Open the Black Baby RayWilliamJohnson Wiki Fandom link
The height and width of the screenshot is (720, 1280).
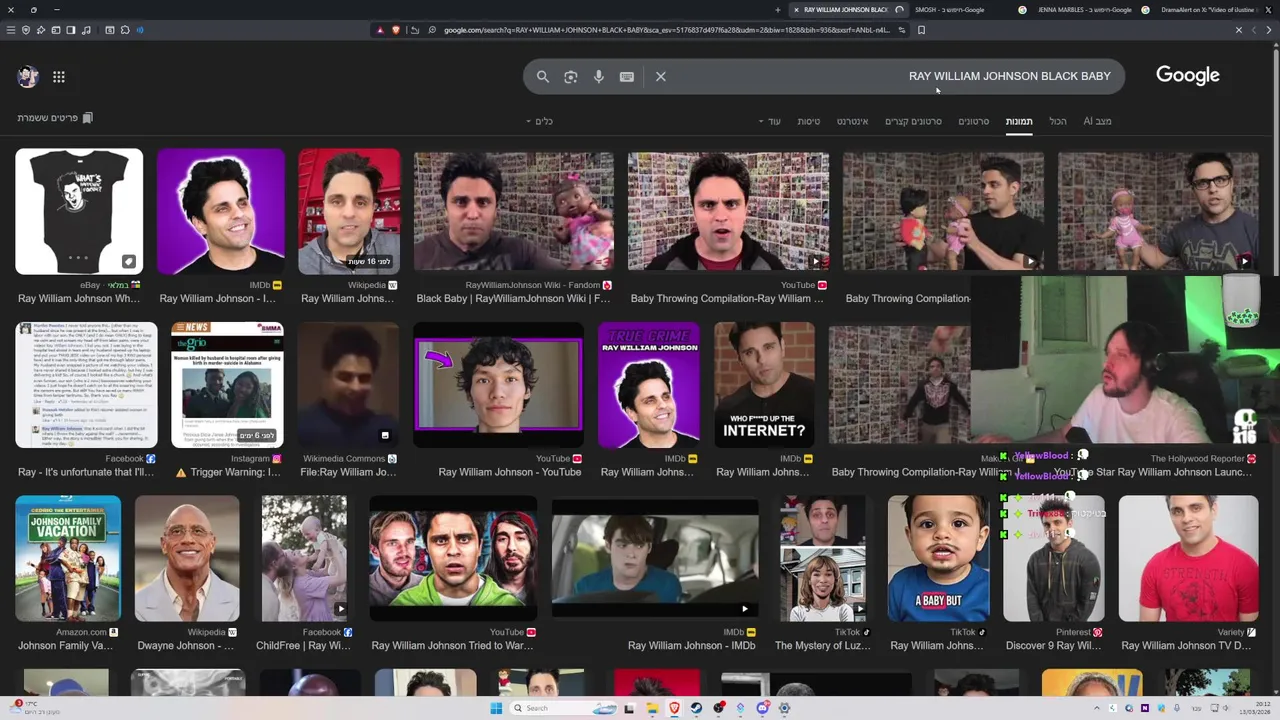[513, 298]
